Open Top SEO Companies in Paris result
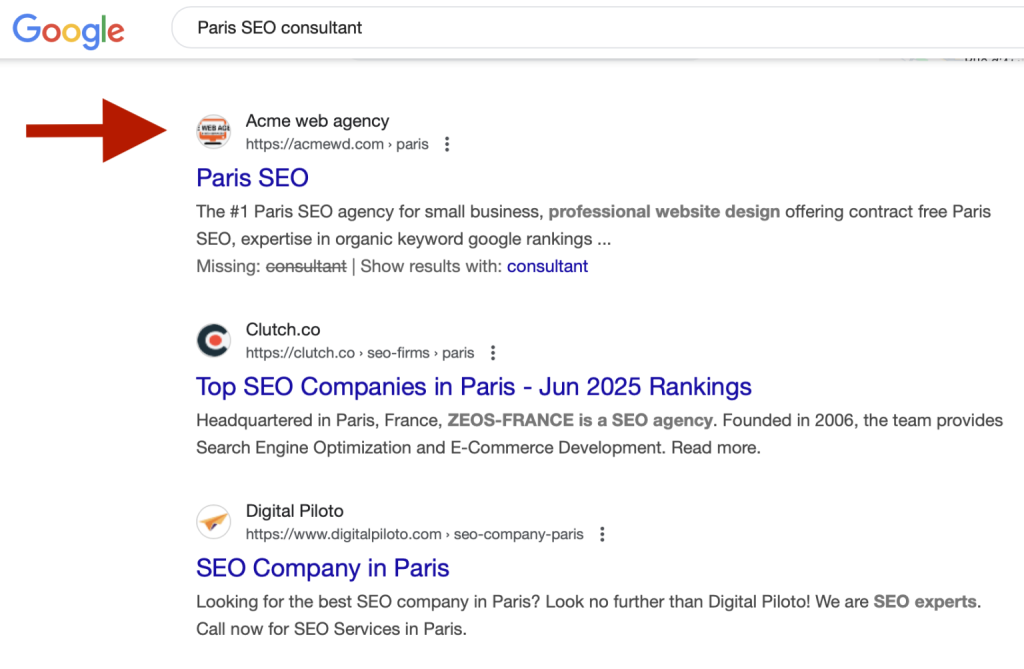Image resolution: width=1024 pixels, height=669 pixels. (x=473, y=387)
